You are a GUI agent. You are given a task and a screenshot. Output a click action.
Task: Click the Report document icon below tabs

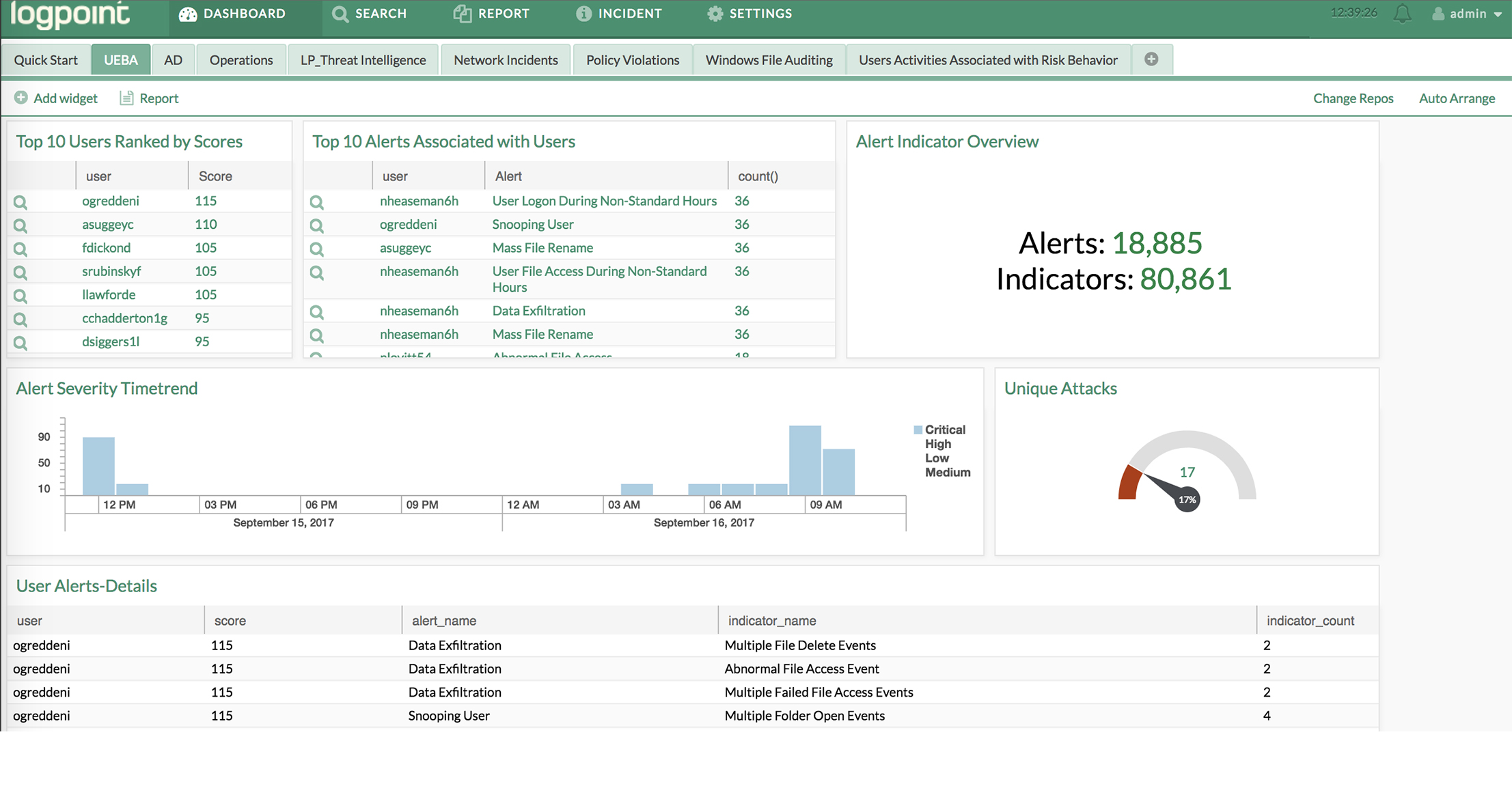pyautogui.click(x=126, y=98)
